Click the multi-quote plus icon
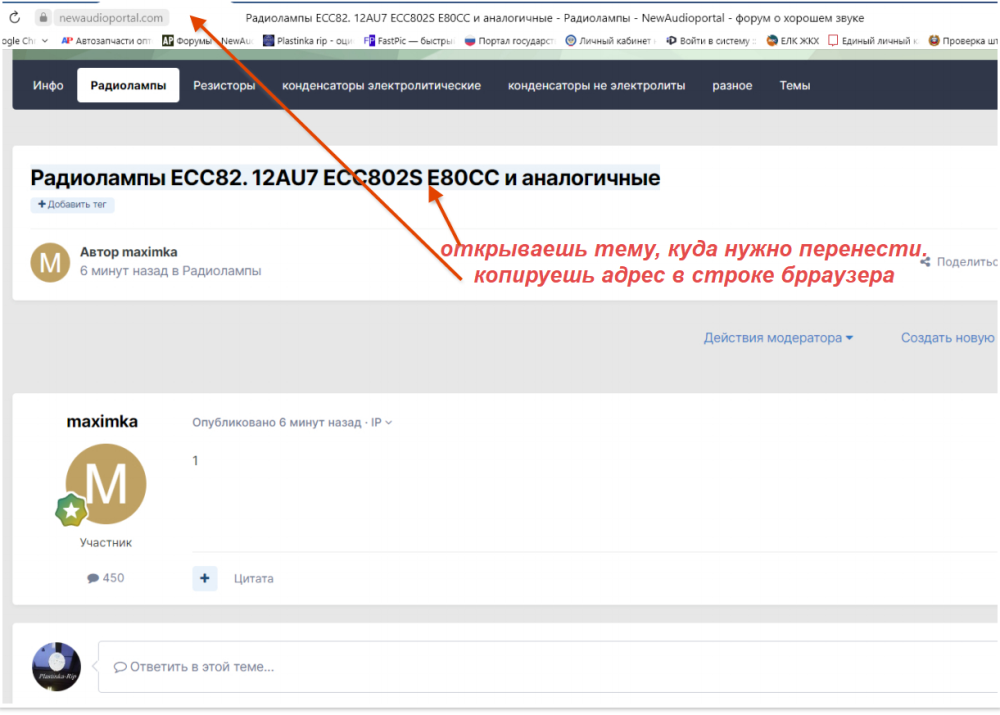 pos(205,578)
